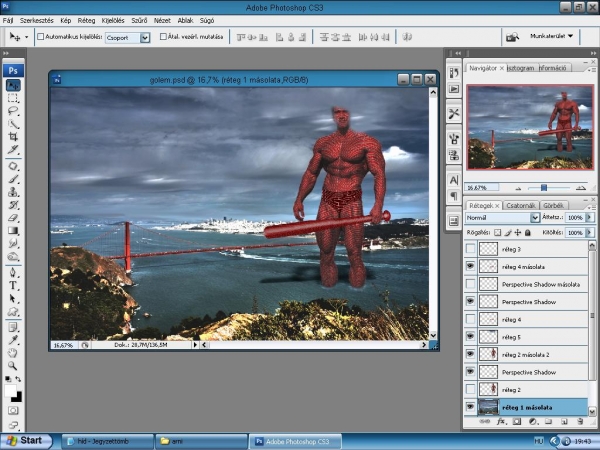Show the réteg 4 layer
Viewport: 600px width, 450px height.
(x=470, y=319)
